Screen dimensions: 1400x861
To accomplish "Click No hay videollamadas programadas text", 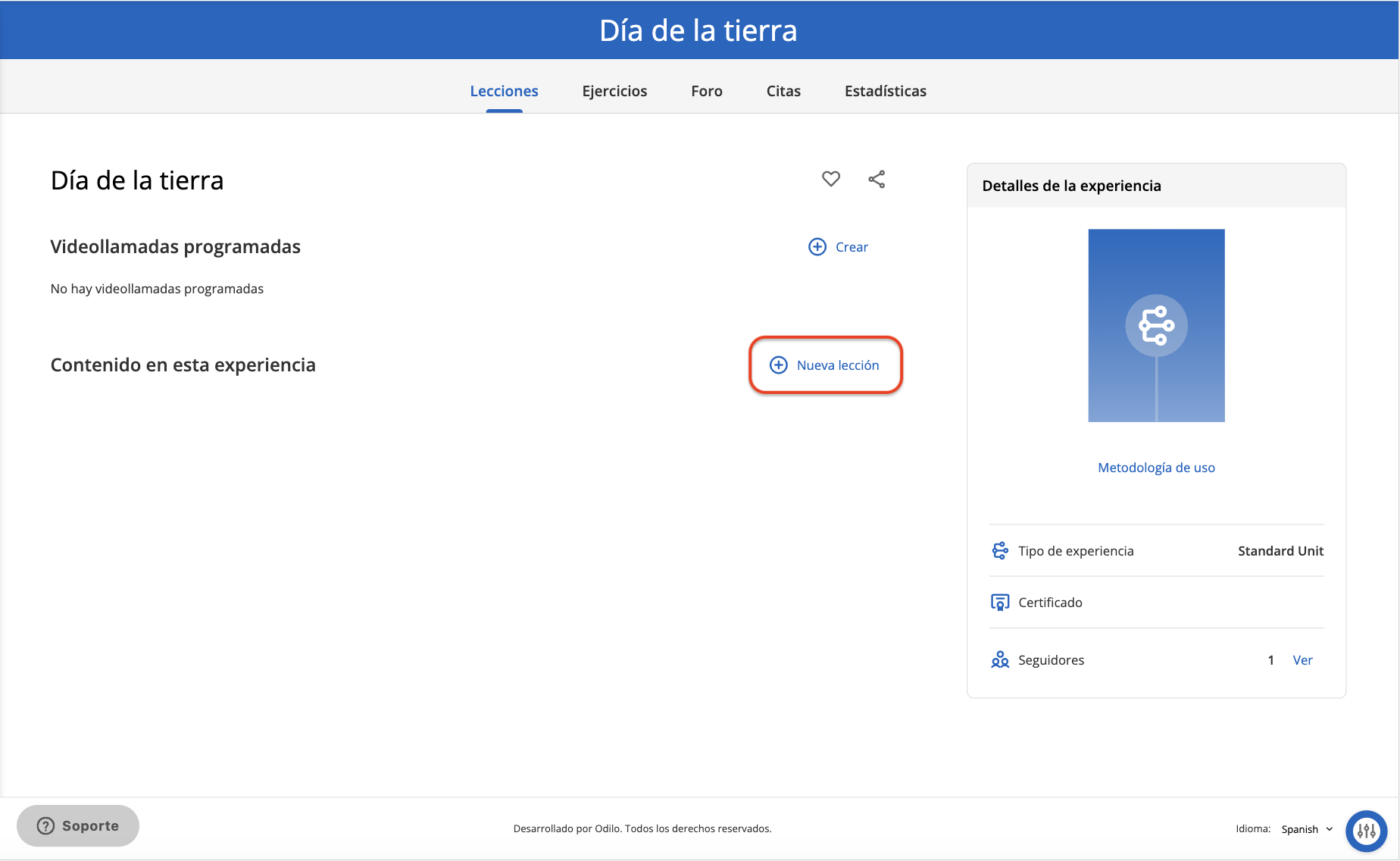I will [x=157, y=289].
